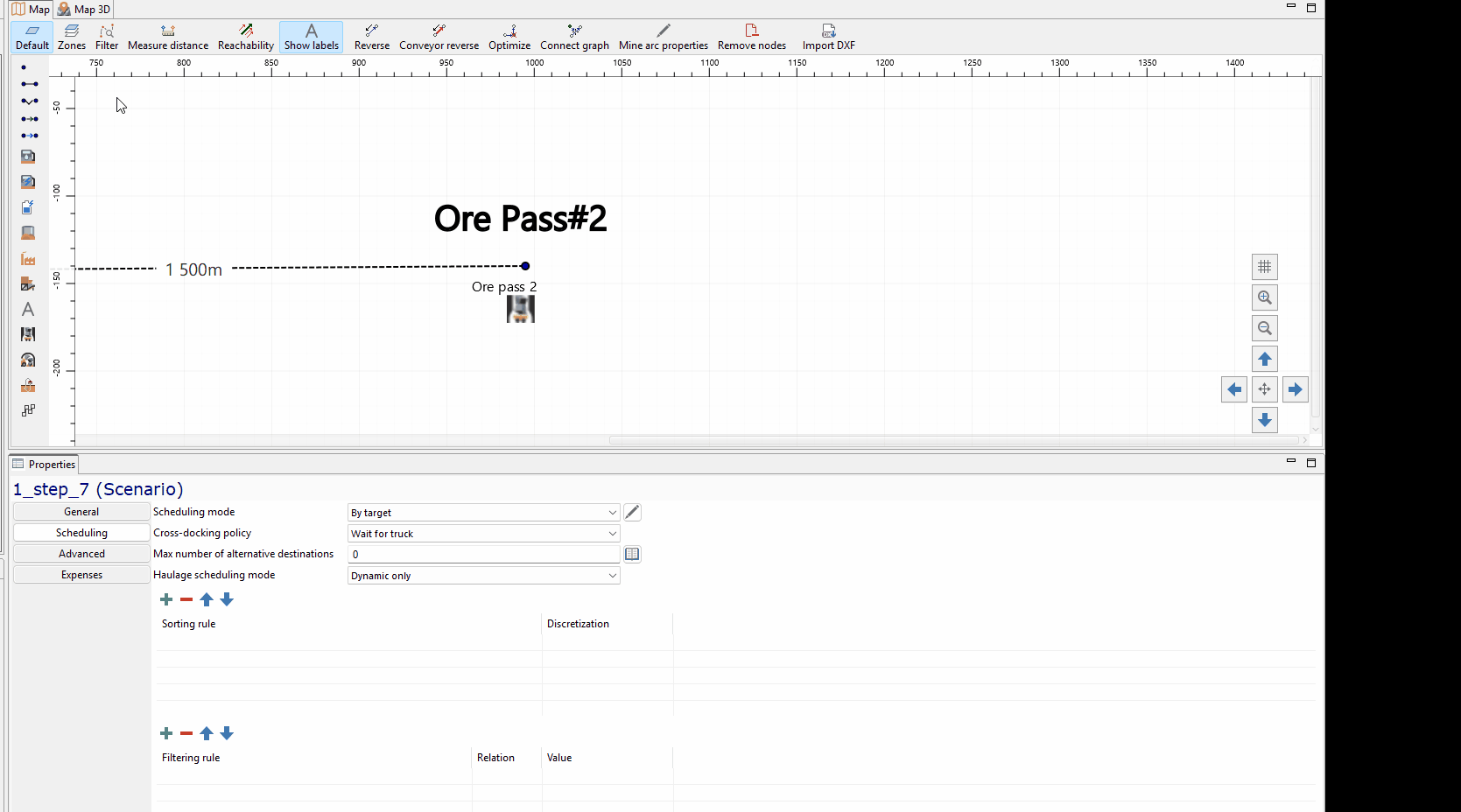
Task: Add a sorting rule with plus
Action: click(x=166, y=599)
